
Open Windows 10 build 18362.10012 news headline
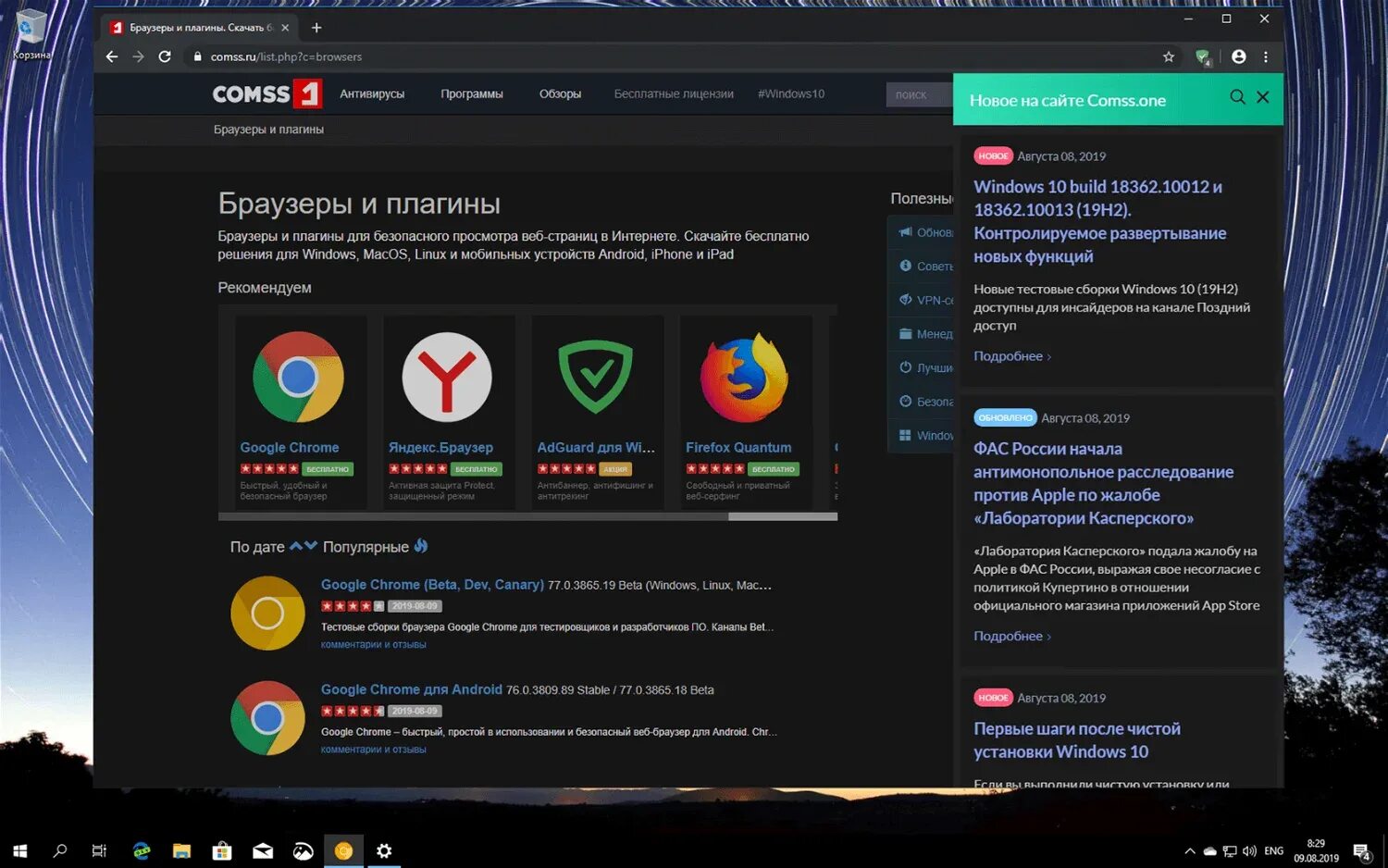1100,221
